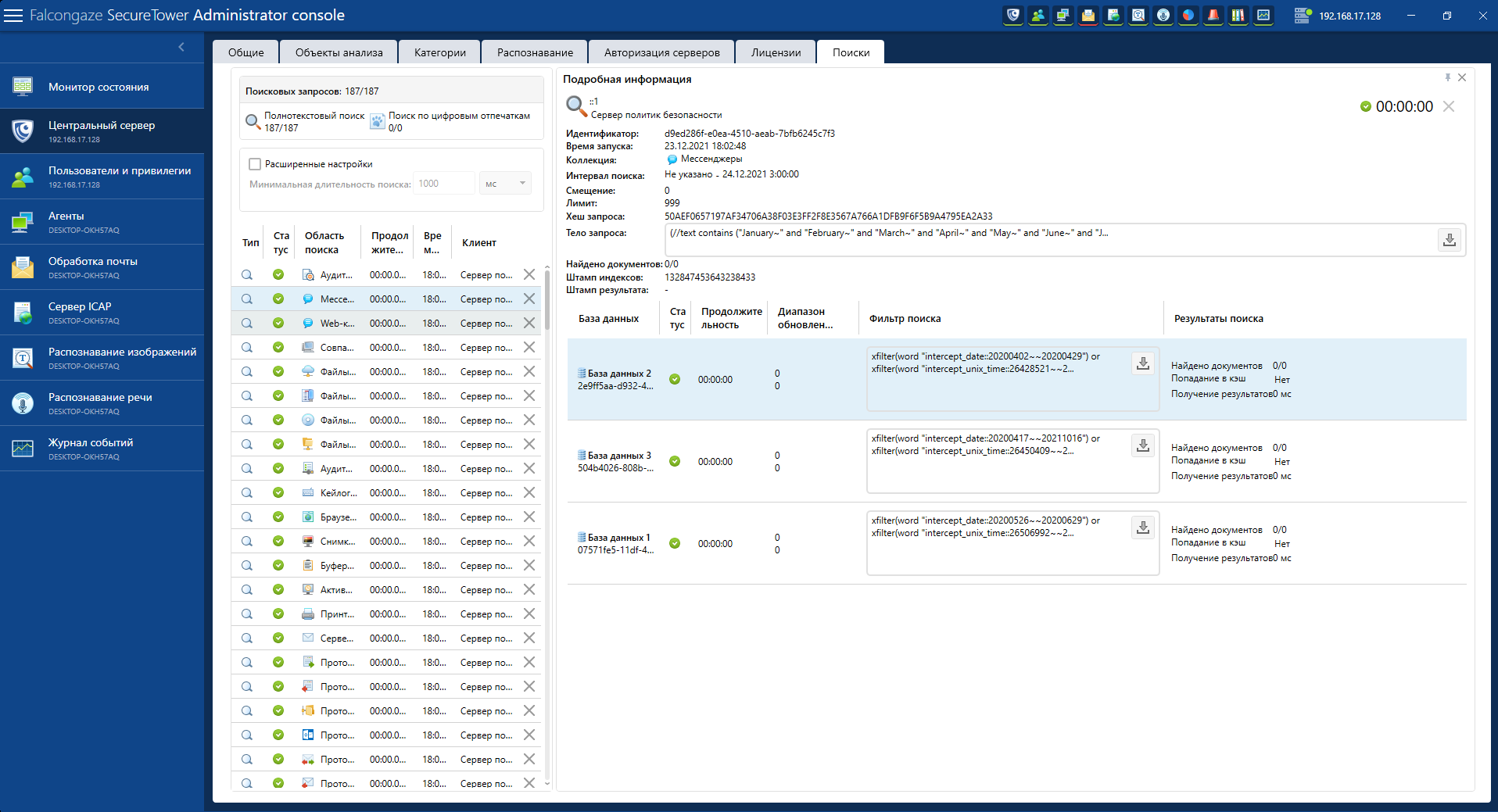Switch to the Лицензии tab

[x=776, y=52]
